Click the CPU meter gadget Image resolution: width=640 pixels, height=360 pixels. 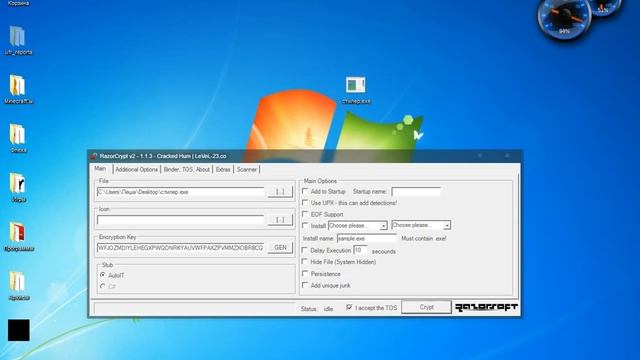[564, 17]
